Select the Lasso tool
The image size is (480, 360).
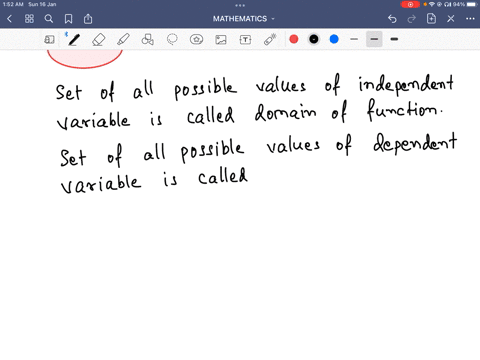(x=172, y=40)
